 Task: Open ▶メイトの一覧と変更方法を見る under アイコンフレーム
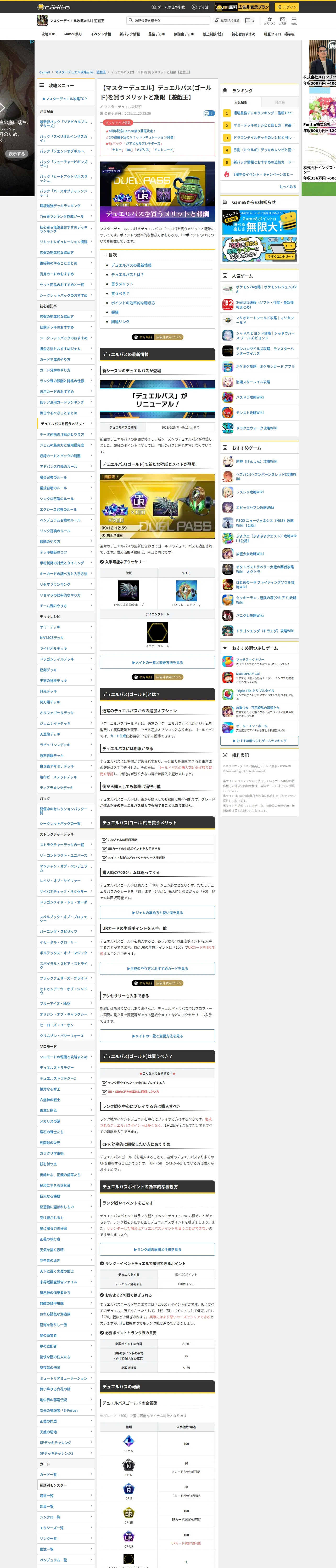click(157, 662)
